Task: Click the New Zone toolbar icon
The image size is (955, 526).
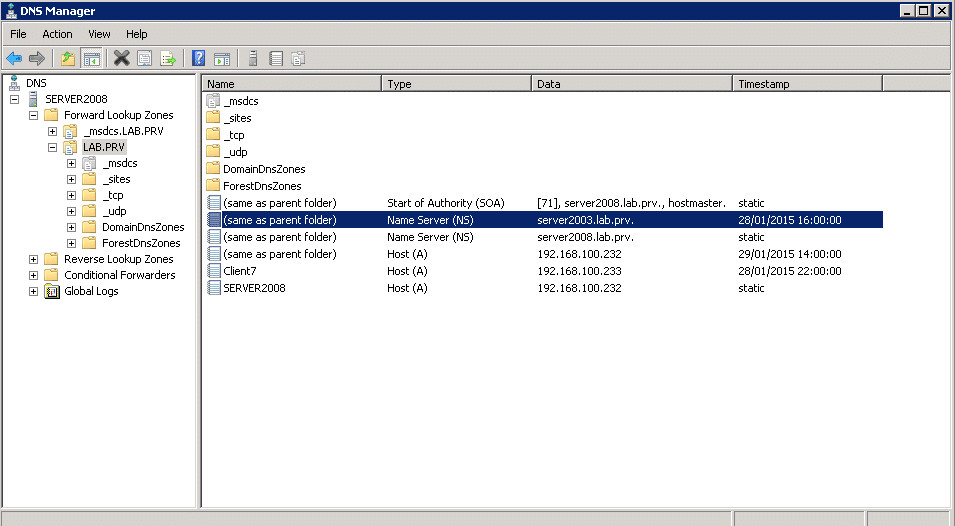Action: point(298,58)
